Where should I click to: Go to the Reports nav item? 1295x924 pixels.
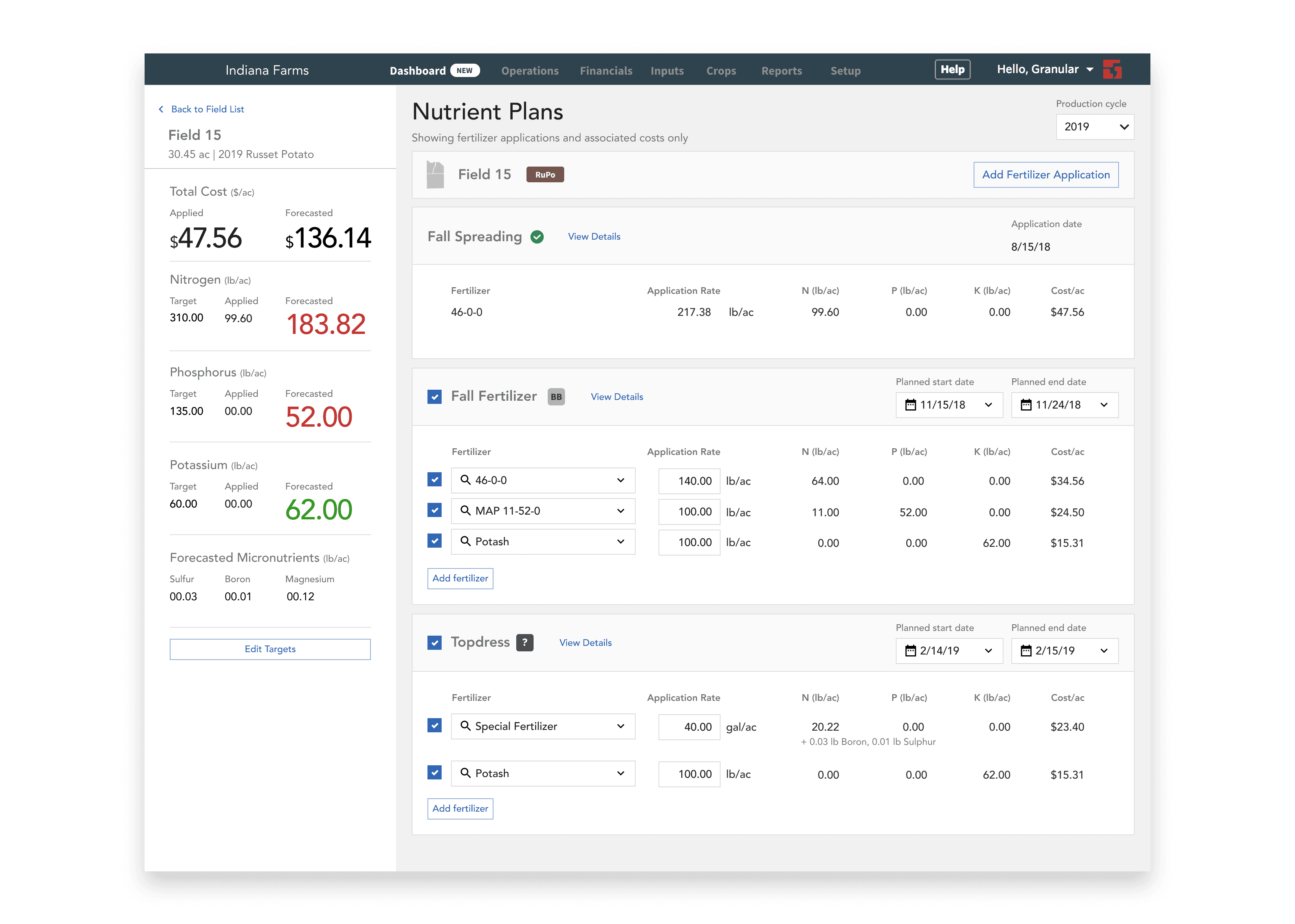(781, 71)
